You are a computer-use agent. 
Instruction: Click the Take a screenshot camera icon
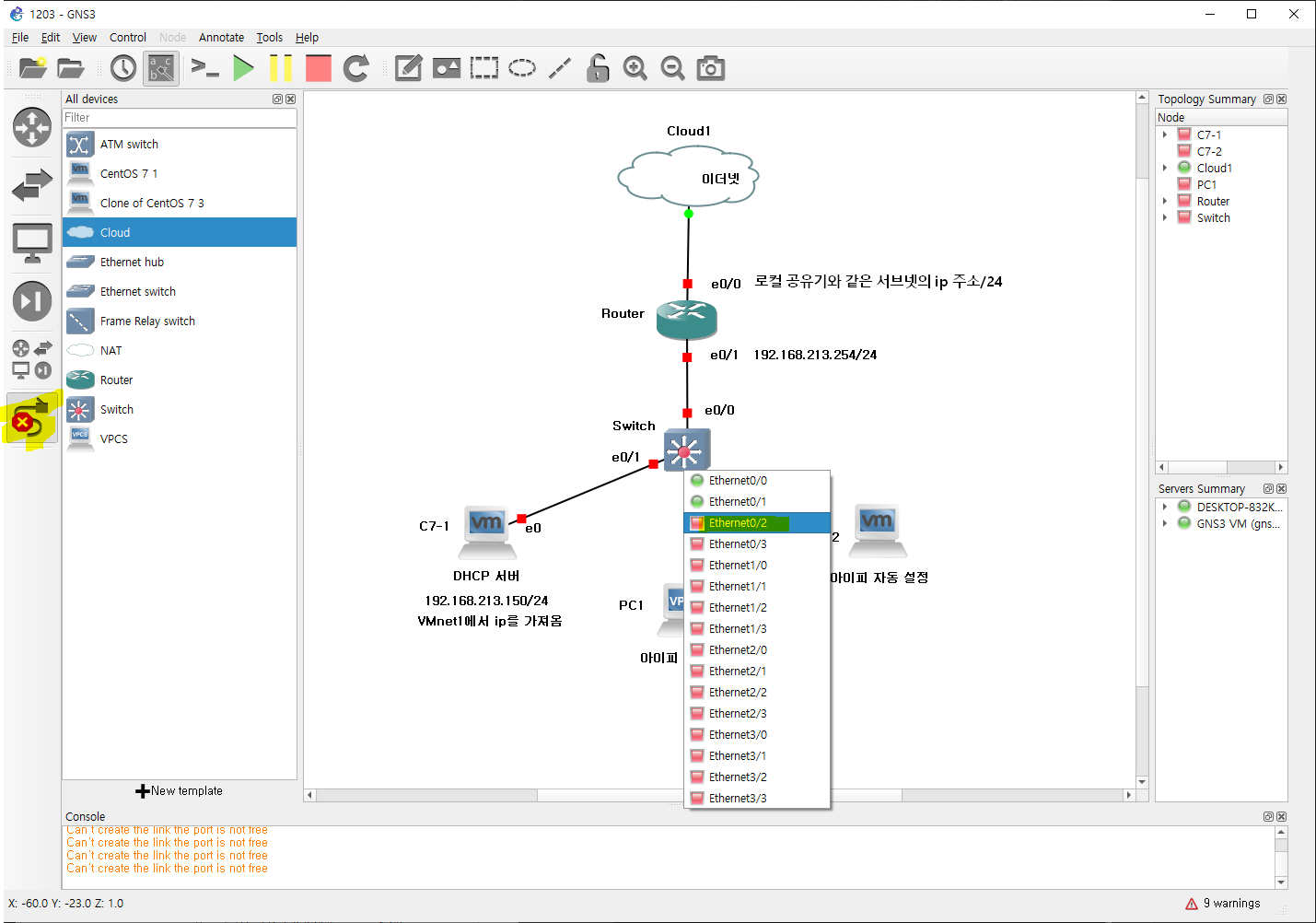point(711,68)
